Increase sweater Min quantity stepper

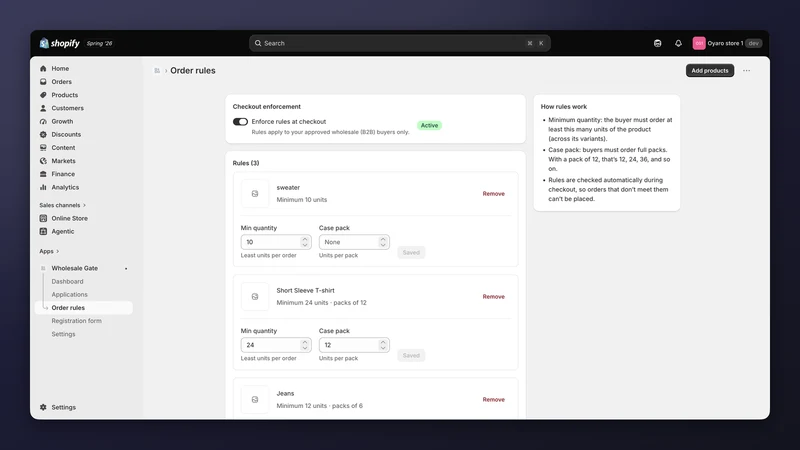point(305,239)
